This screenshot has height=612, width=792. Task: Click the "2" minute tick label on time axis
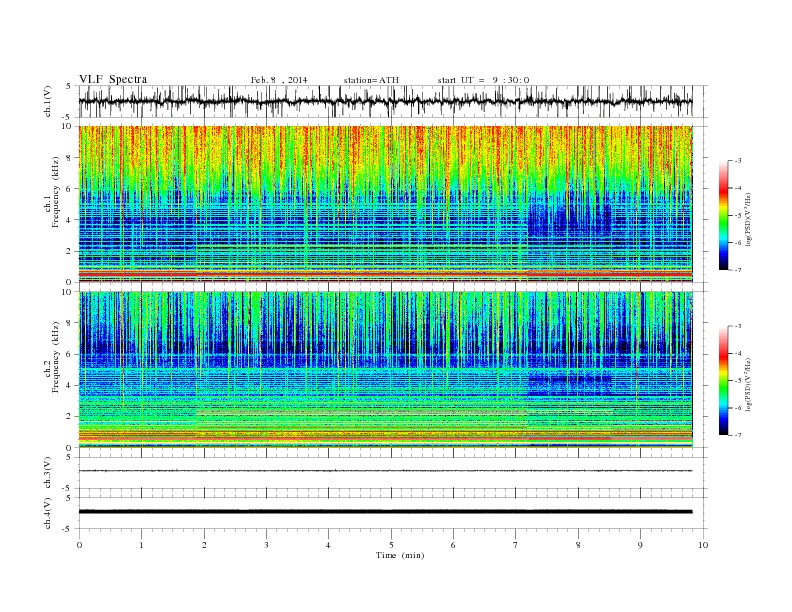click(204, 545)
